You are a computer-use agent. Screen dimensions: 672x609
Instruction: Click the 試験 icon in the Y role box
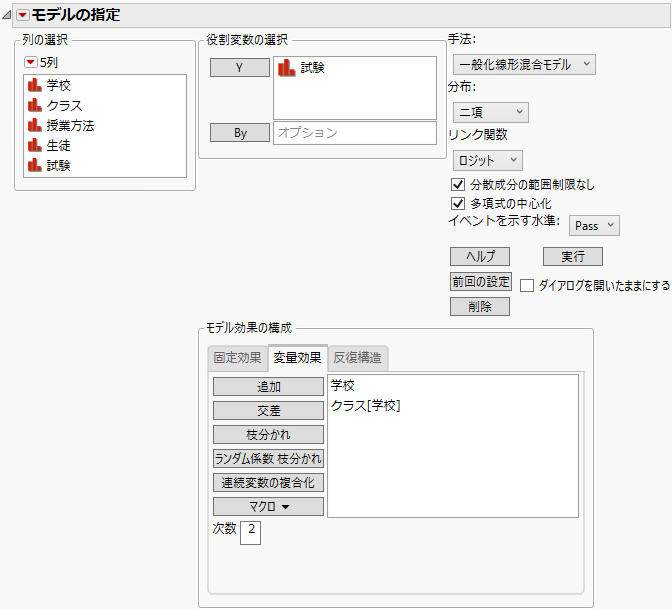point(286,68)
